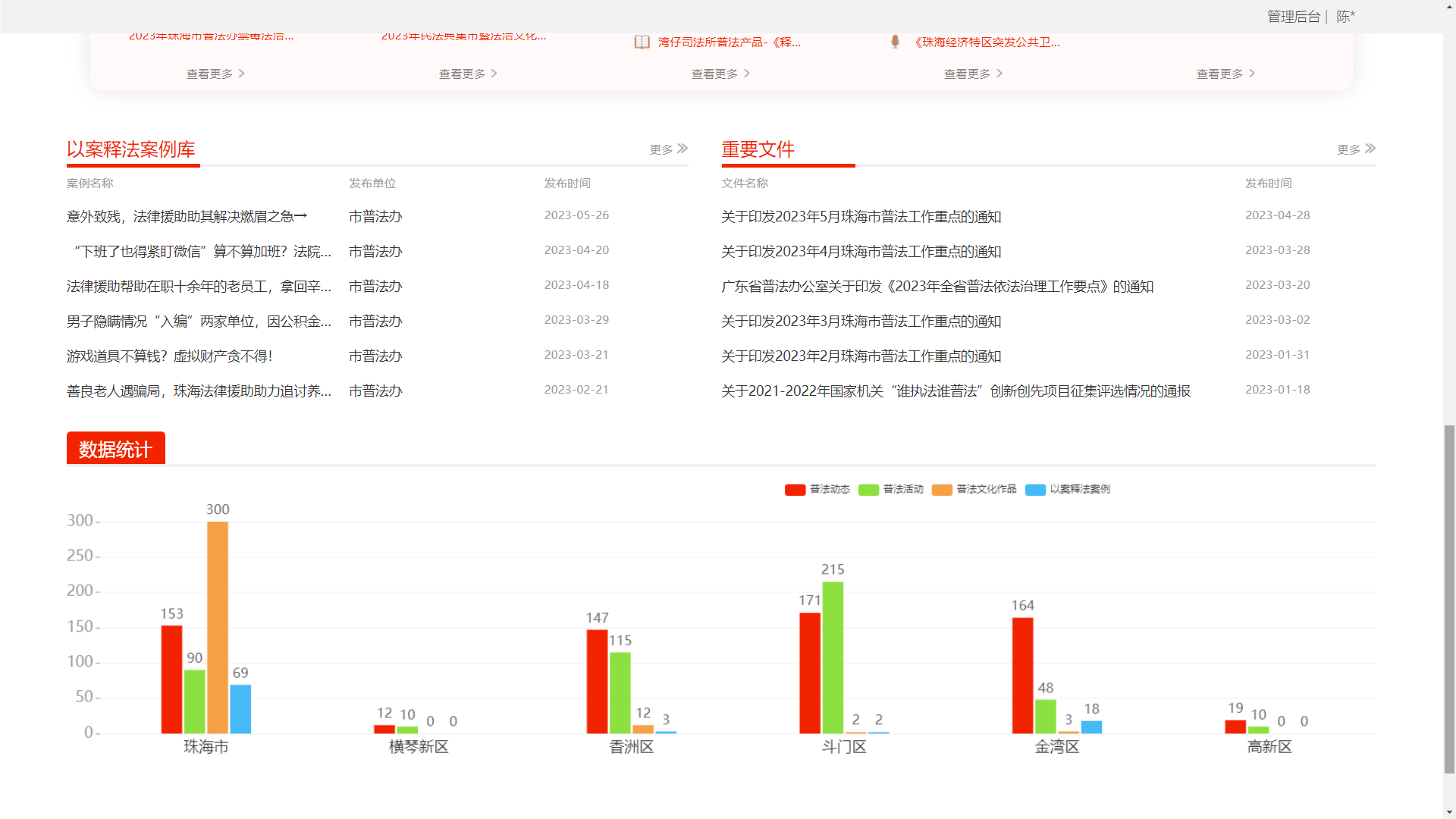Toggle 普法文化作品 orange legend swatch
This screenshot has height=819, width=1456.
942,490
